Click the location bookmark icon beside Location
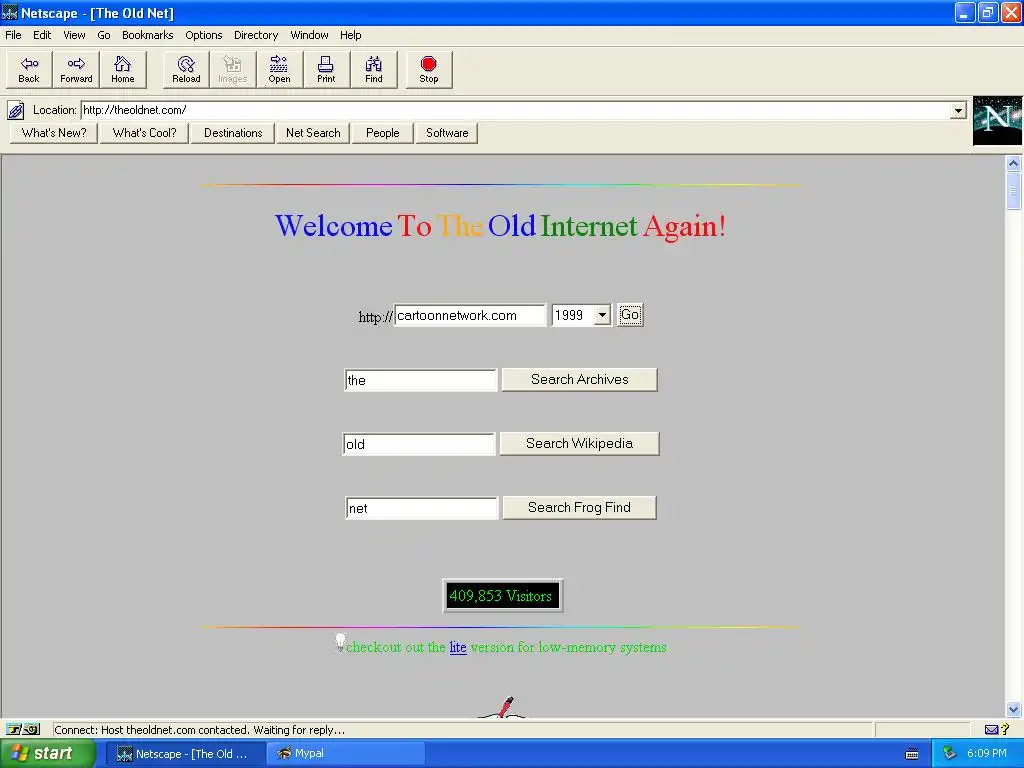 pos(16,110)
